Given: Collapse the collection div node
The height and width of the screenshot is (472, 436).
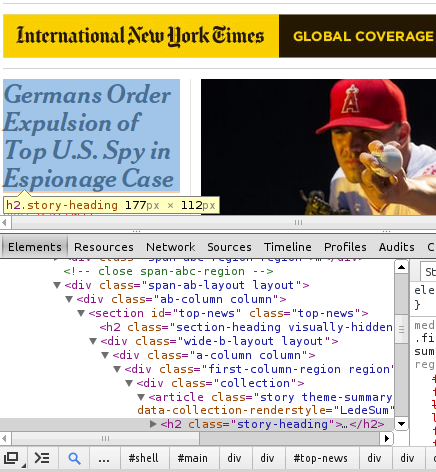Looking at the screenshot, I should pos(129,383).
